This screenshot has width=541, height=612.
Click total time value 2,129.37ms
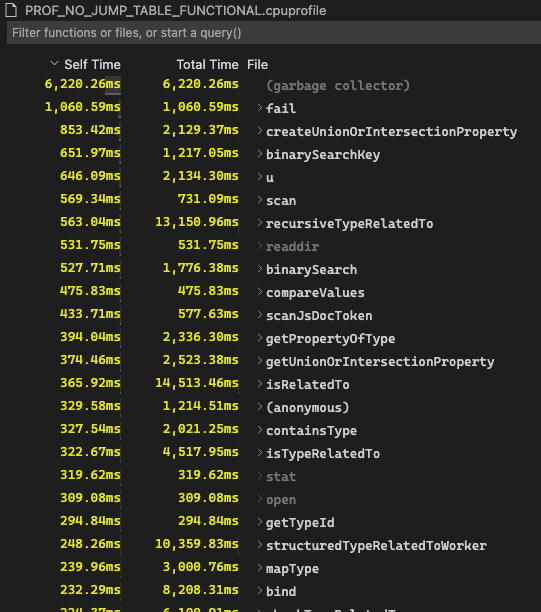tap(201, 130)
